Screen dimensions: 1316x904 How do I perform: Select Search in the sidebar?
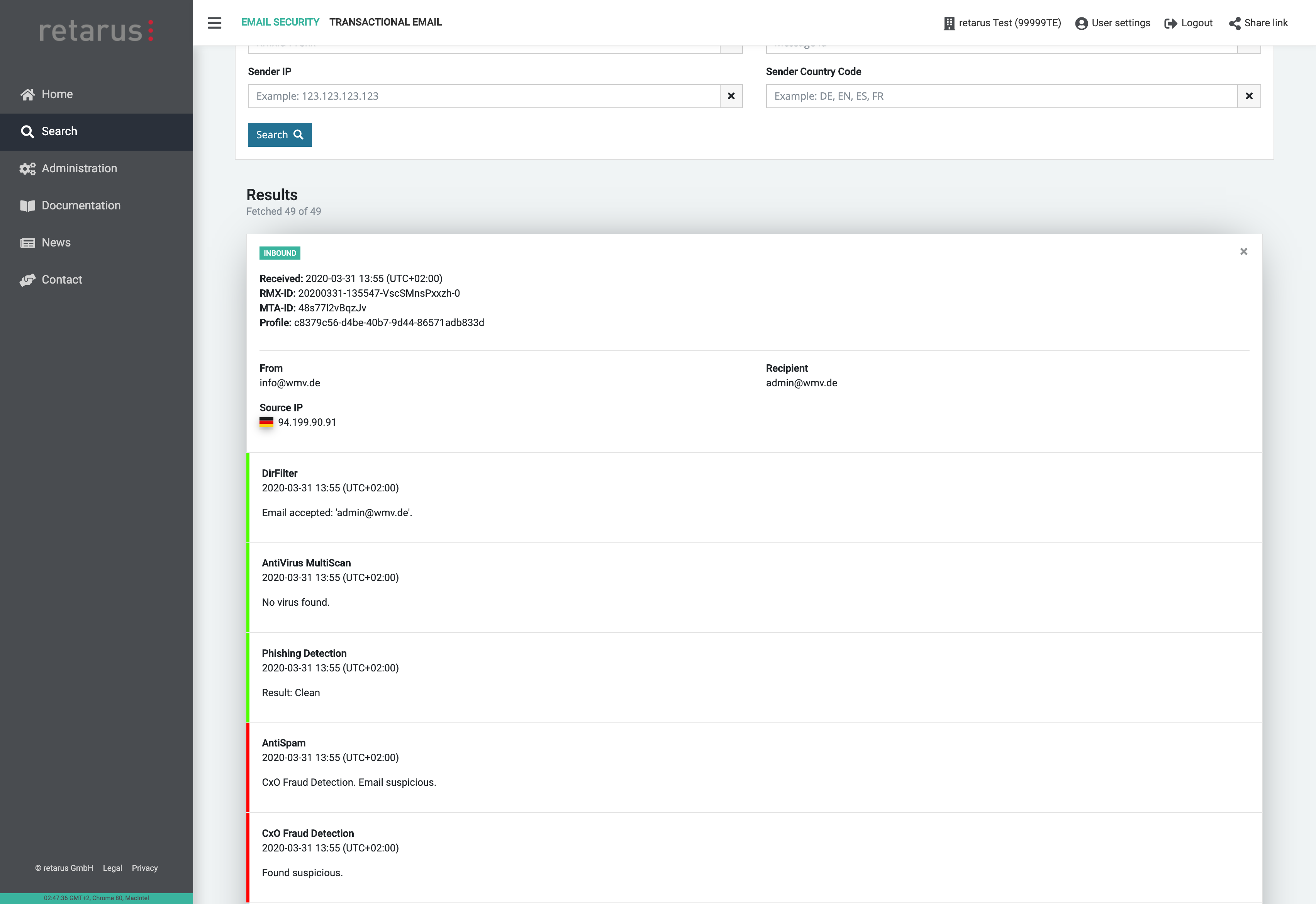pos(96,131)
